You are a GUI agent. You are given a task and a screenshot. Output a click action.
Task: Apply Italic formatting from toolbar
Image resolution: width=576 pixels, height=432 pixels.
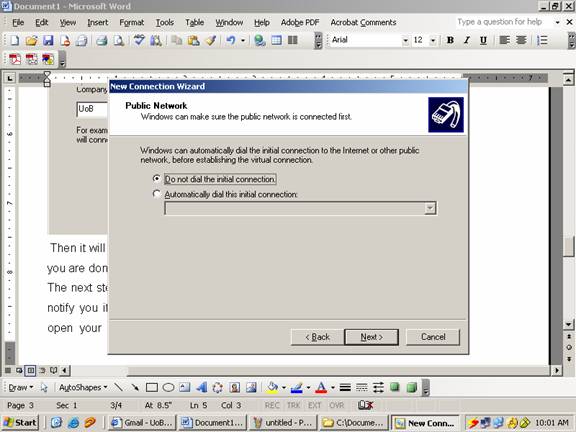[x=467, y=40]
